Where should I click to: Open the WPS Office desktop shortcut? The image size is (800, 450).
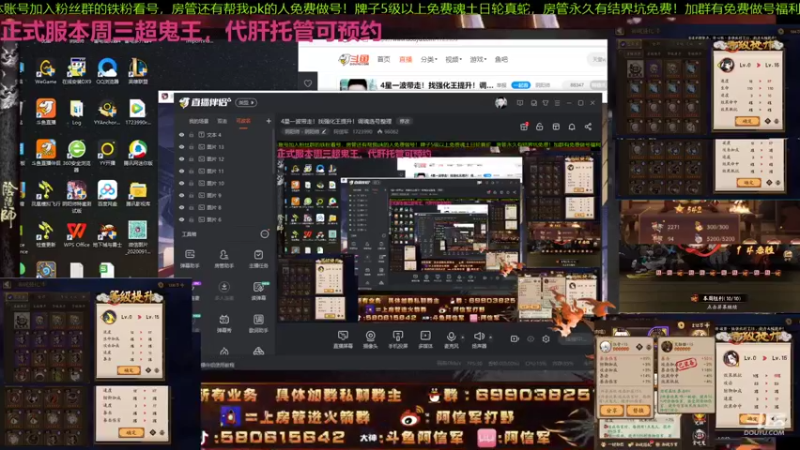coord(77,235)
